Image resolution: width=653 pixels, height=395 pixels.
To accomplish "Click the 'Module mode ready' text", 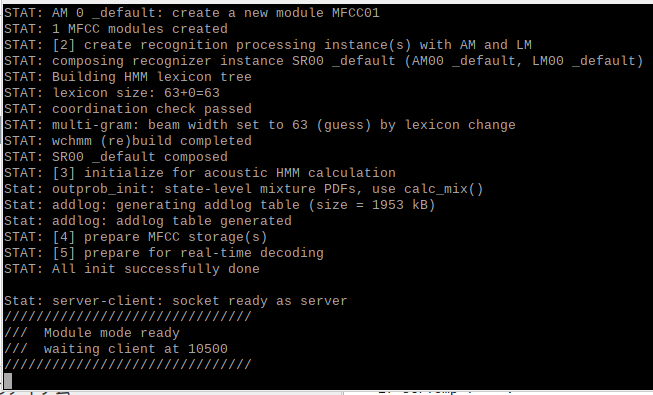I will 112,333.
